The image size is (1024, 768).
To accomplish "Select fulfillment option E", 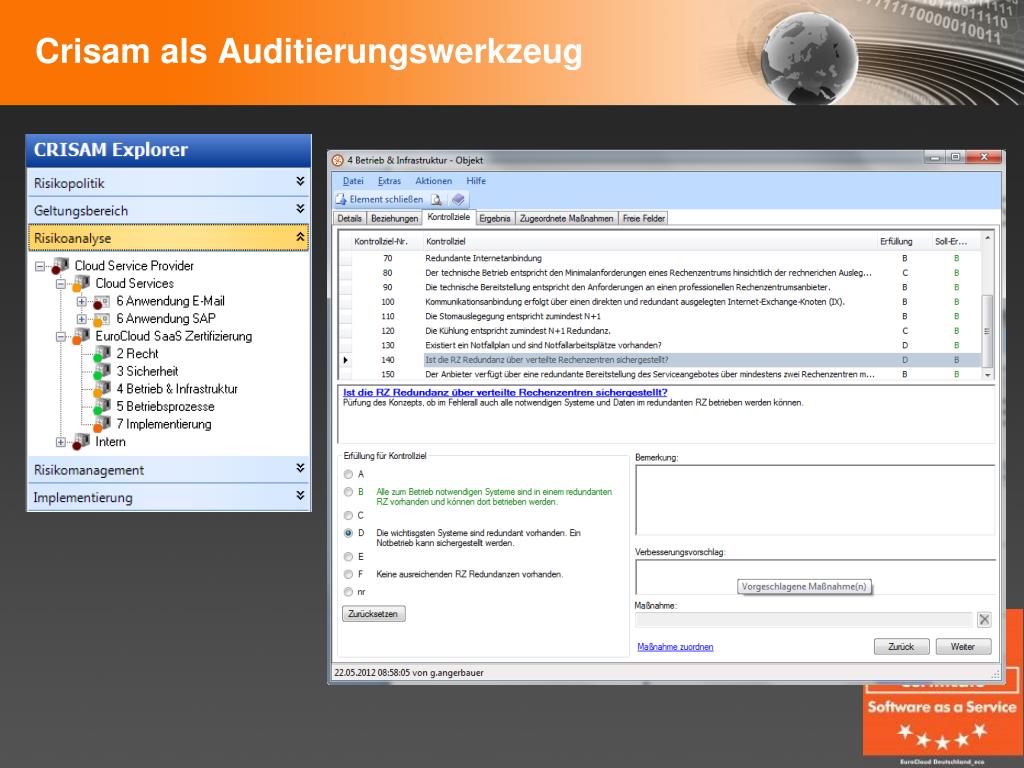I will point(348,556).
